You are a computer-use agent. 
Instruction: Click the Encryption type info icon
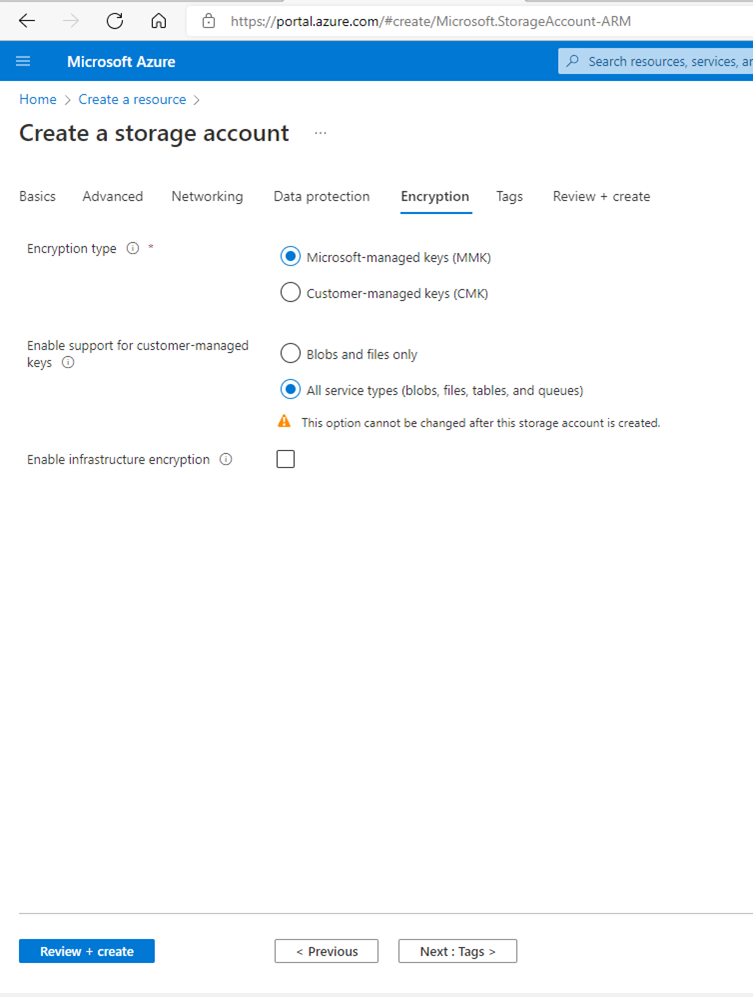132,249
